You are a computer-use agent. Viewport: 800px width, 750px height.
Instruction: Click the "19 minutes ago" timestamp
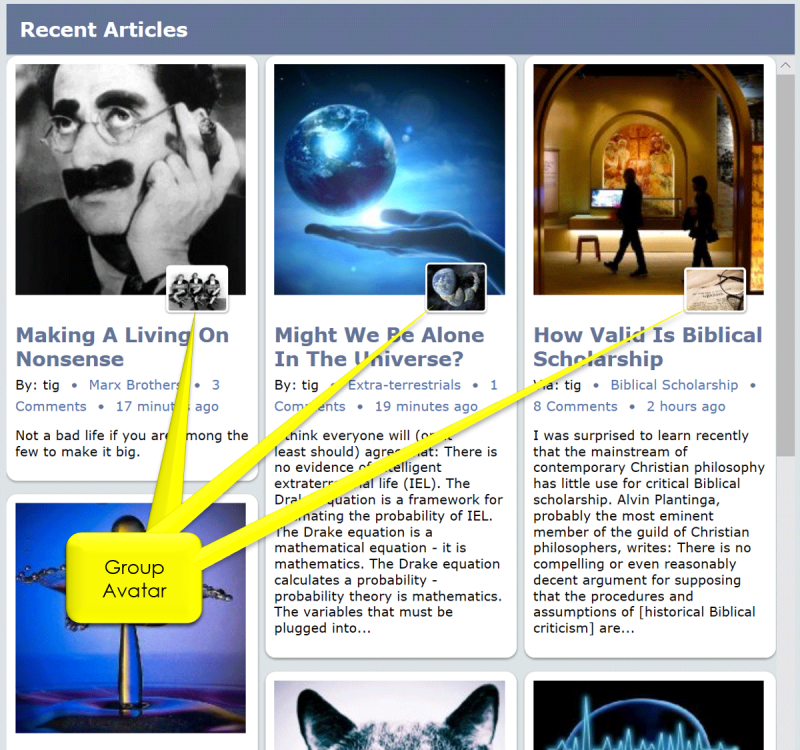426,407
